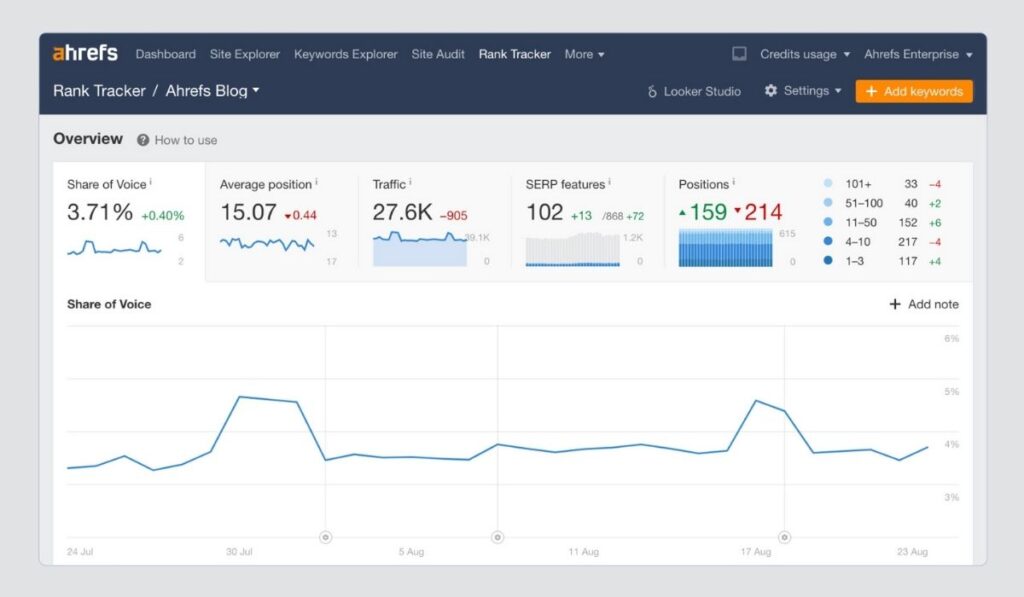The image size is (1024, 597).
Task: Click the 117 count in the 1–3 row
Action: click(908, 261)
